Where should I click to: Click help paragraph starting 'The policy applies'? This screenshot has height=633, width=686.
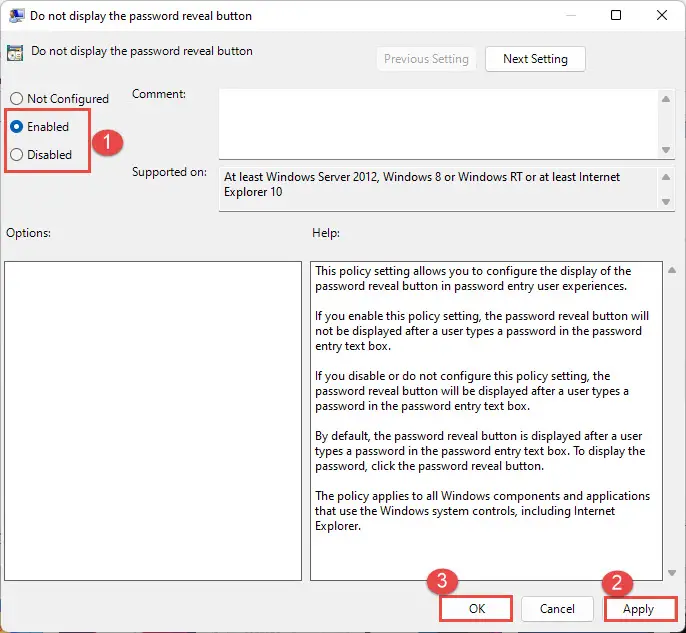pyautogui.click(x=482, y=511)
